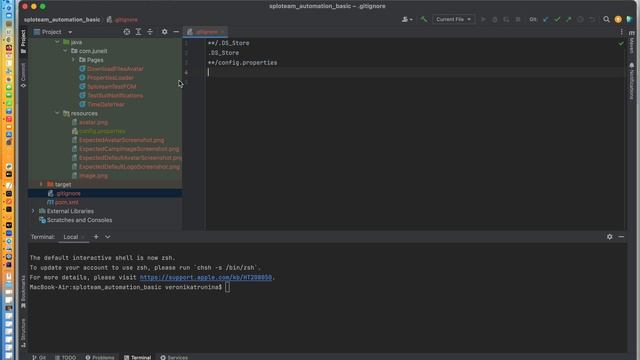This screenshot has width=640, height=360.
Task: Click the Git history clock icon
Action: 580,19
